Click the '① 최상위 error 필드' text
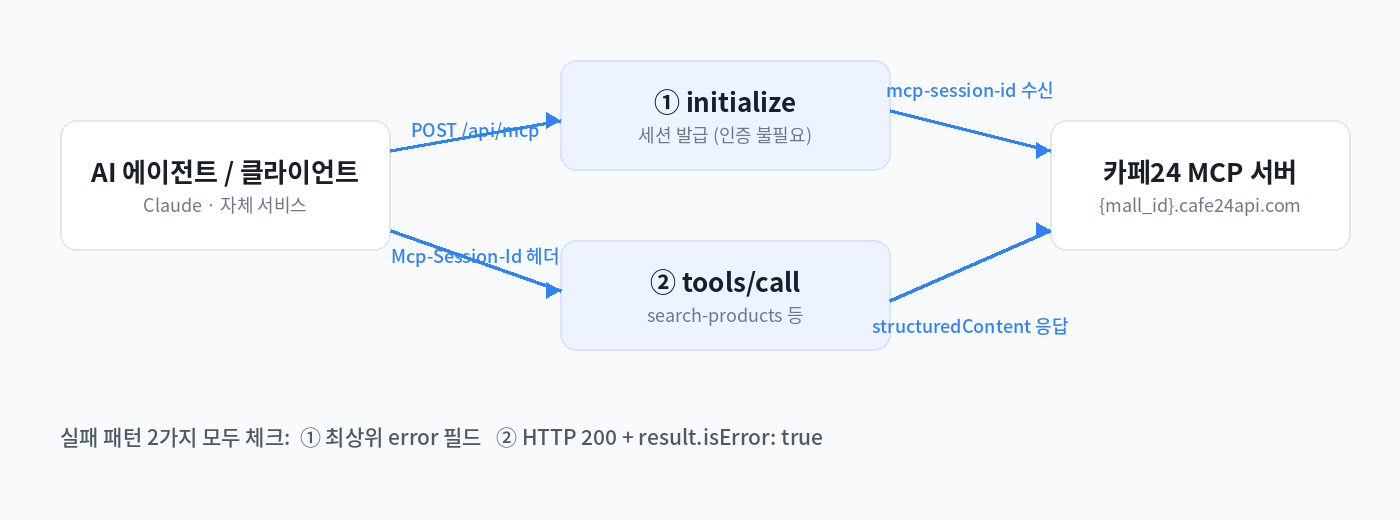The height and width of the screenshot is (520, 1400). pyautogui.click(x=391, y=437)
